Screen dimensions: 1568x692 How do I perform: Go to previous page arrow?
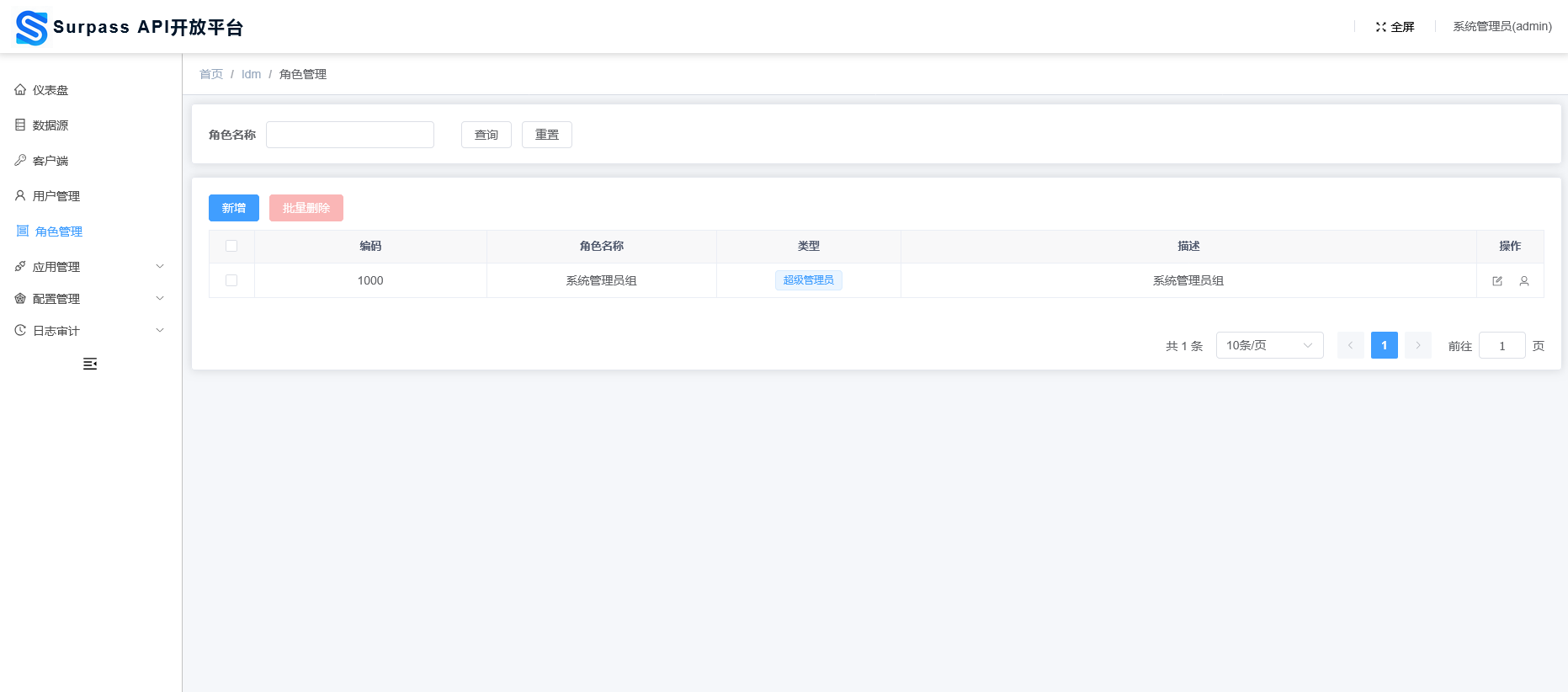[x=1351, y=345]
